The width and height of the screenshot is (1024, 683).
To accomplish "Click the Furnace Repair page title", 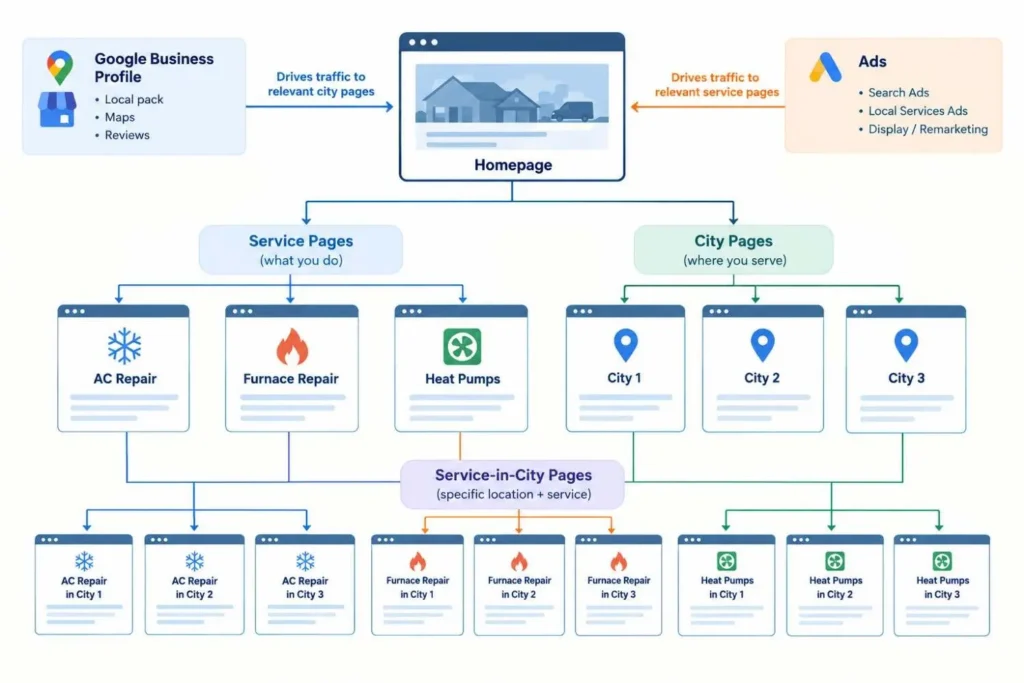I will [291, 379].
